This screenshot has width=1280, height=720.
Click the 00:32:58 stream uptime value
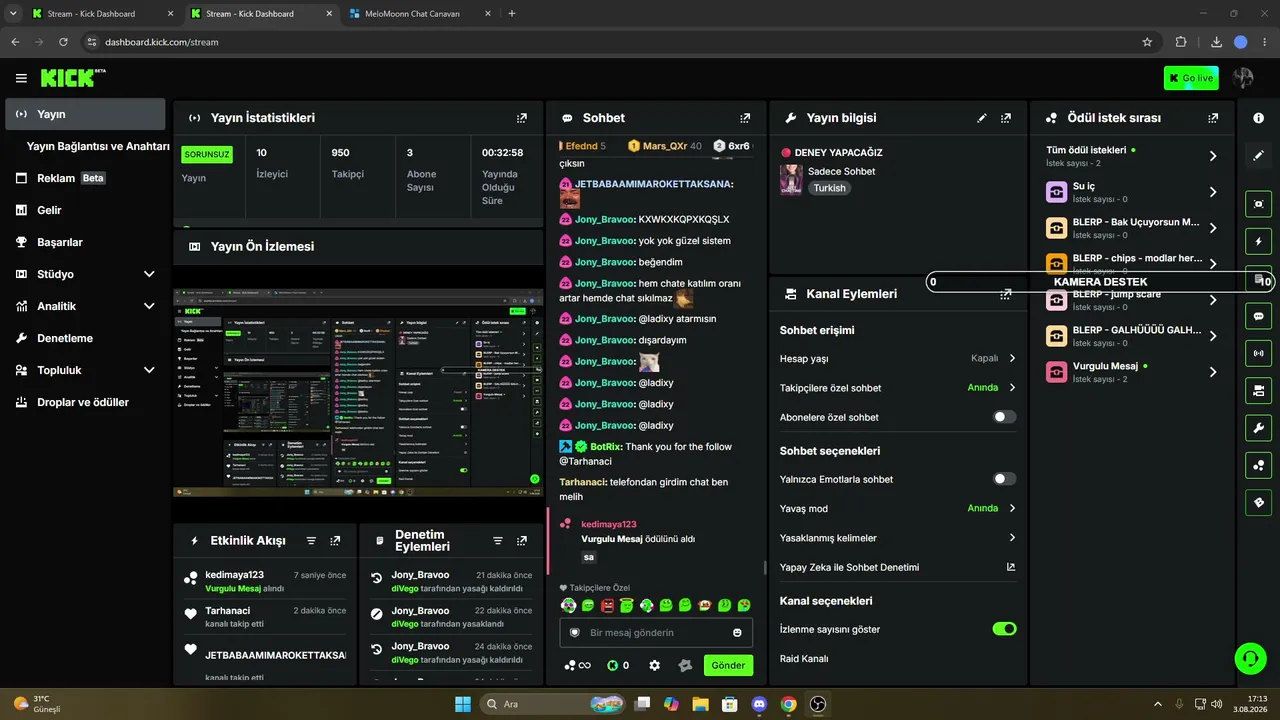pos(503,153)
